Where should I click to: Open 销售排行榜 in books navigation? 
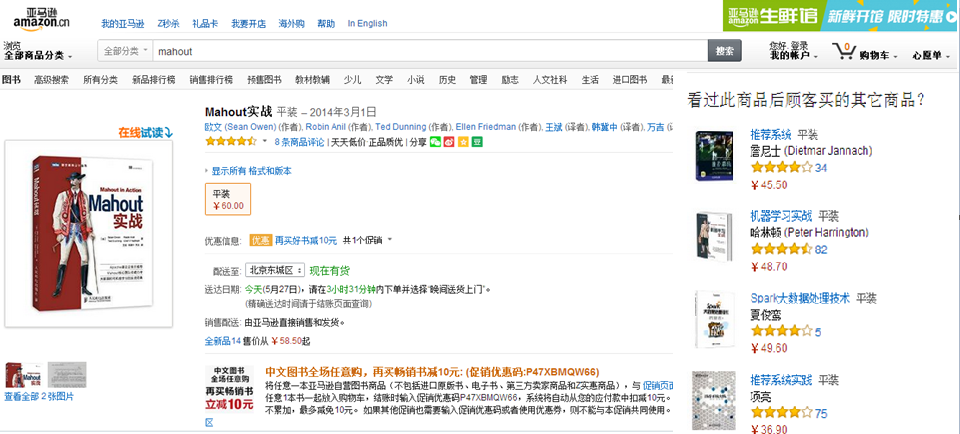click(x=211, y=80)
